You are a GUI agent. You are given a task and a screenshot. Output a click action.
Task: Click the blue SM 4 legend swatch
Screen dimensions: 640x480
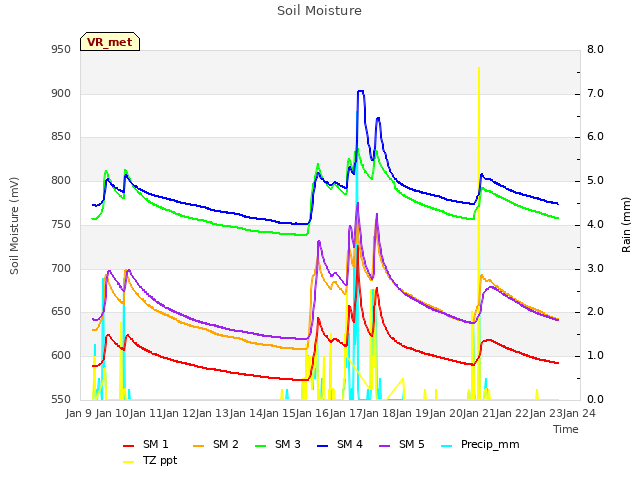pos(322,446)
